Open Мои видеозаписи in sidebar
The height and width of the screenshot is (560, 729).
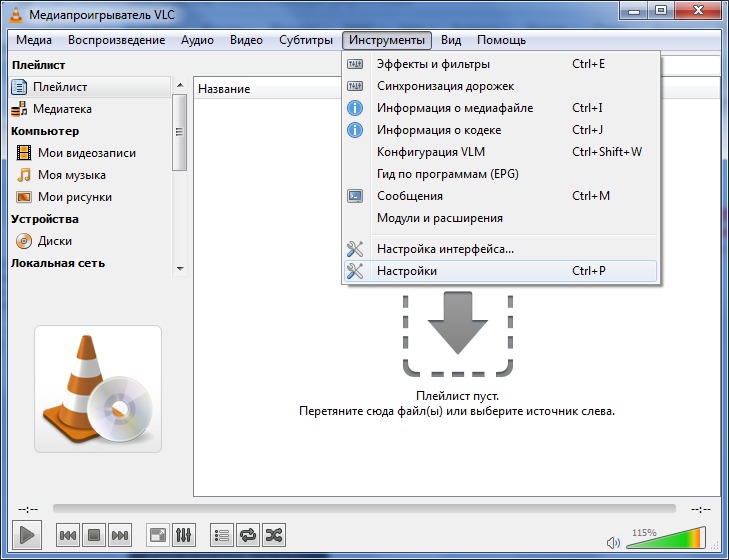90,153
